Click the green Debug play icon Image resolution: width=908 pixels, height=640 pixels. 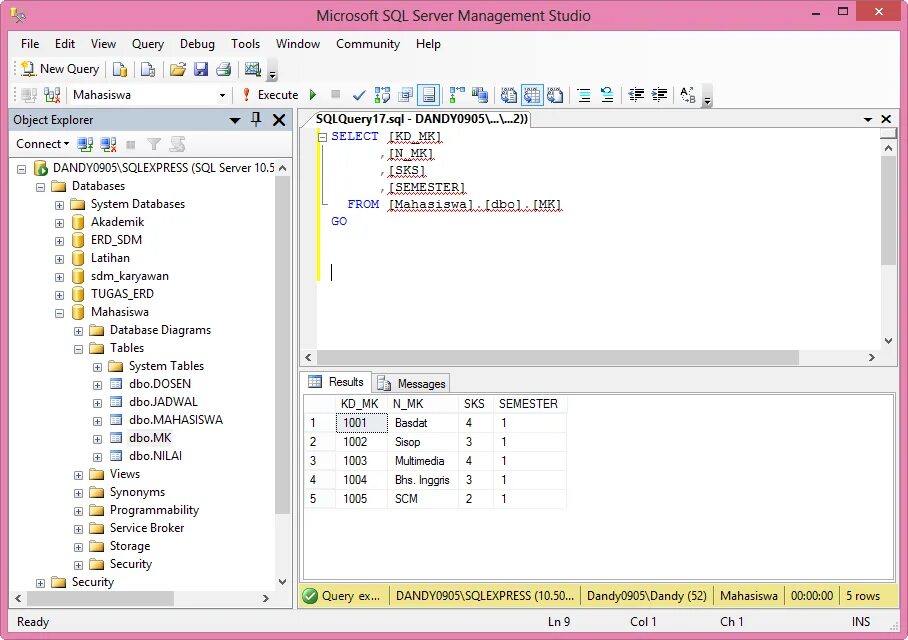click(313, 95)
